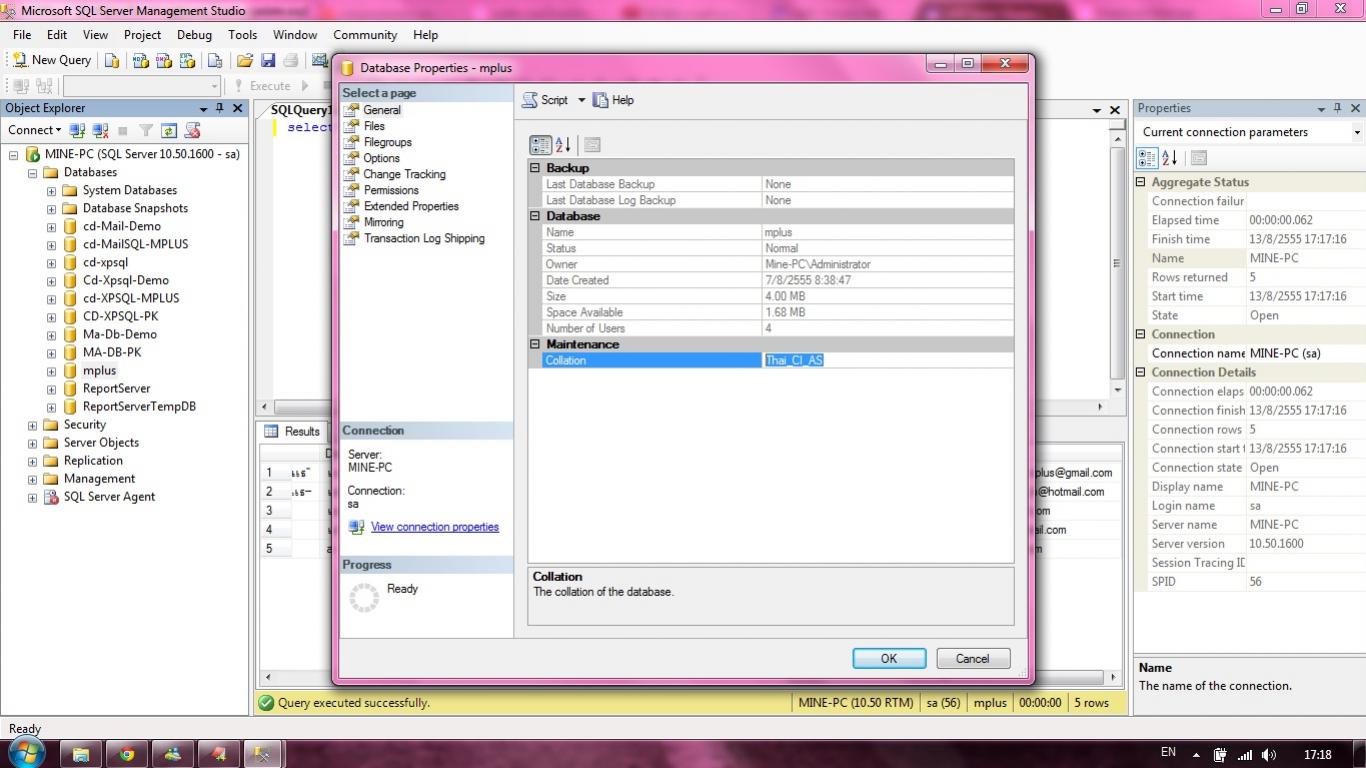Click the New Query toolbar button
This screenshot has width=1366, height=768.
coord(51,60)
